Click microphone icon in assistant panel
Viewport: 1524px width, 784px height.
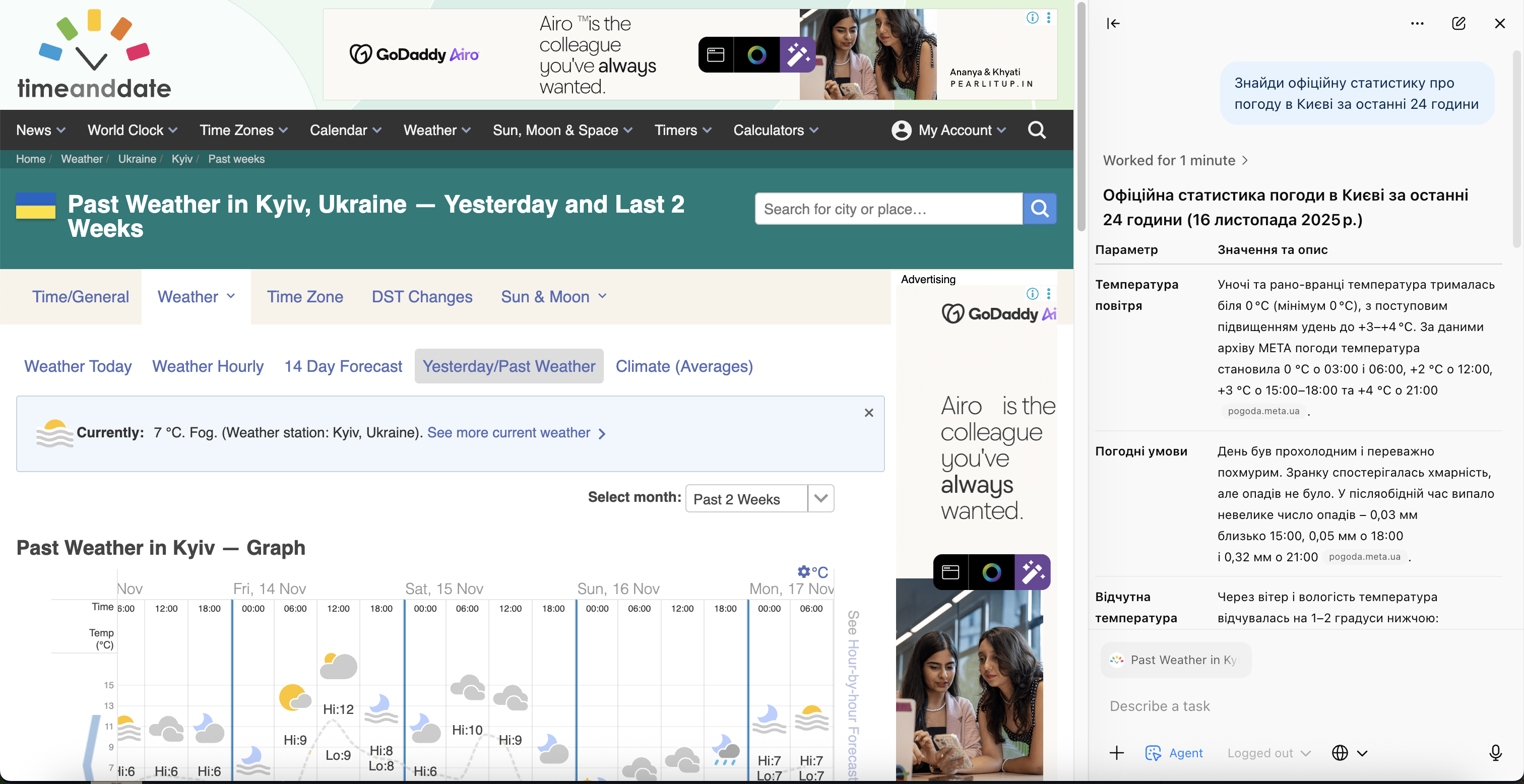(1495, 753)
